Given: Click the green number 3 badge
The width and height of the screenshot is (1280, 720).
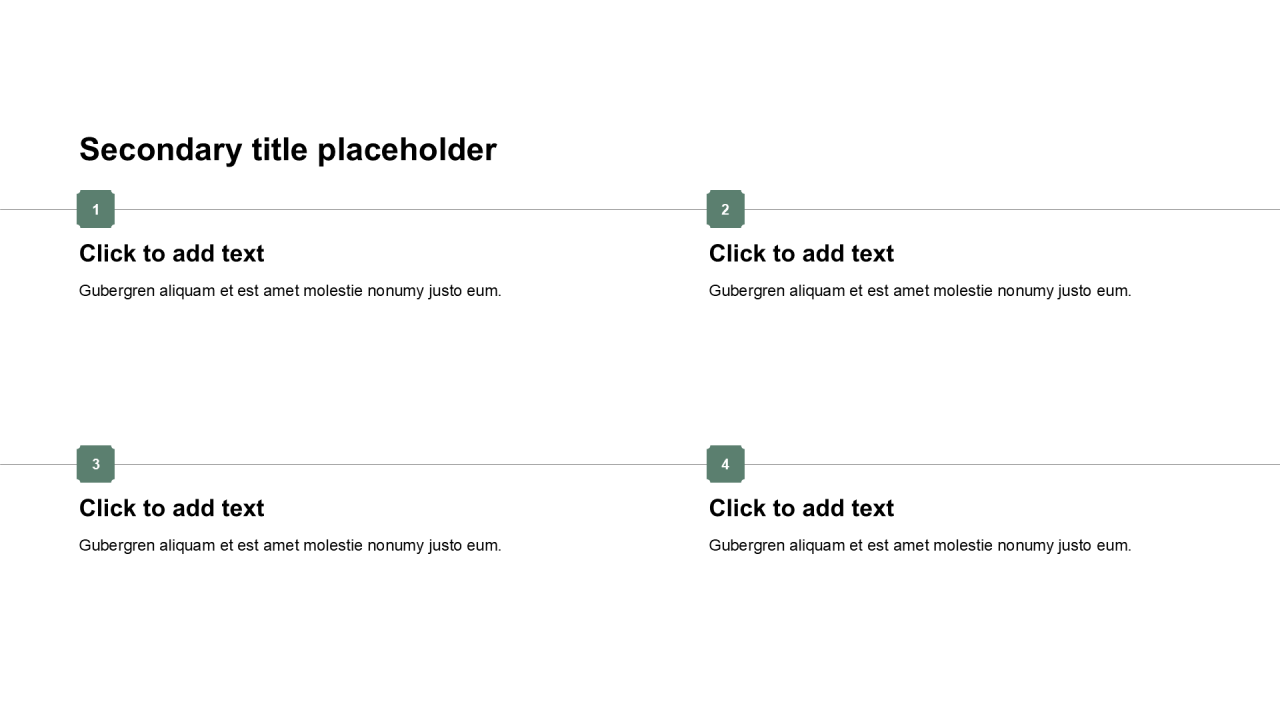Looking at the screenshot, I should click(96, 464).
